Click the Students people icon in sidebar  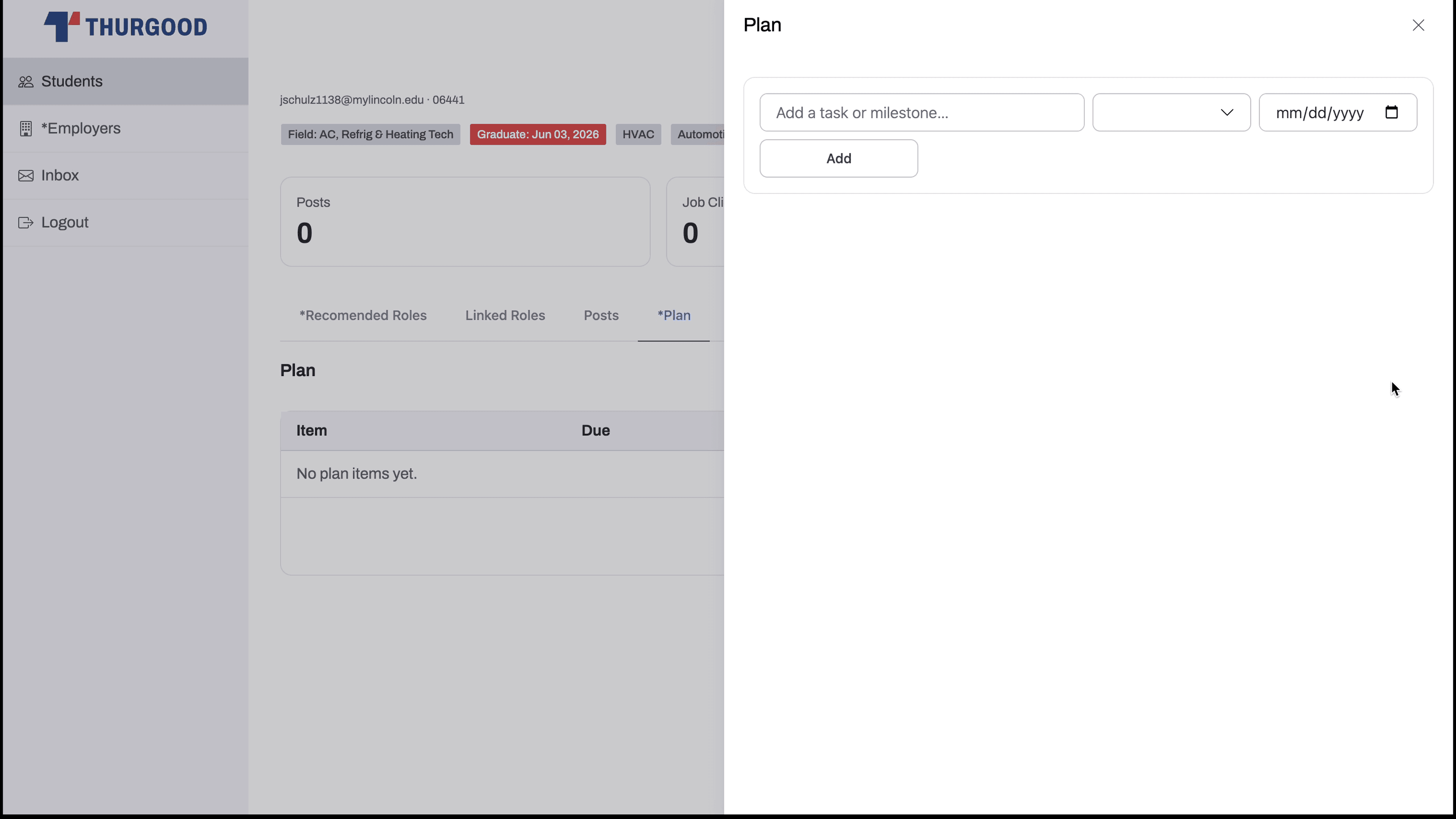tap(25, 82)
